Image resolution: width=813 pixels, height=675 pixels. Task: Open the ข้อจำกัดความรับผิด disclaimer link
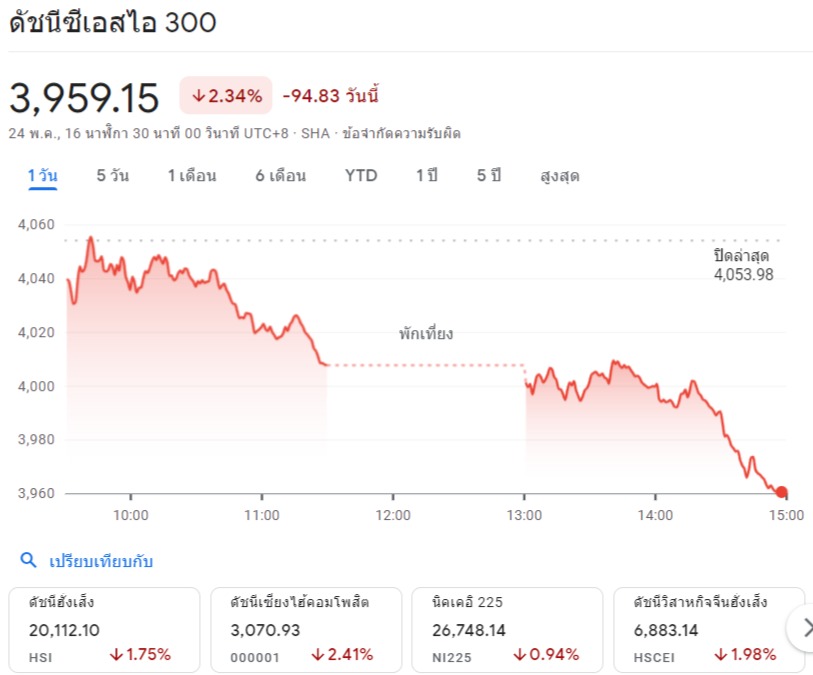[401, 133]
